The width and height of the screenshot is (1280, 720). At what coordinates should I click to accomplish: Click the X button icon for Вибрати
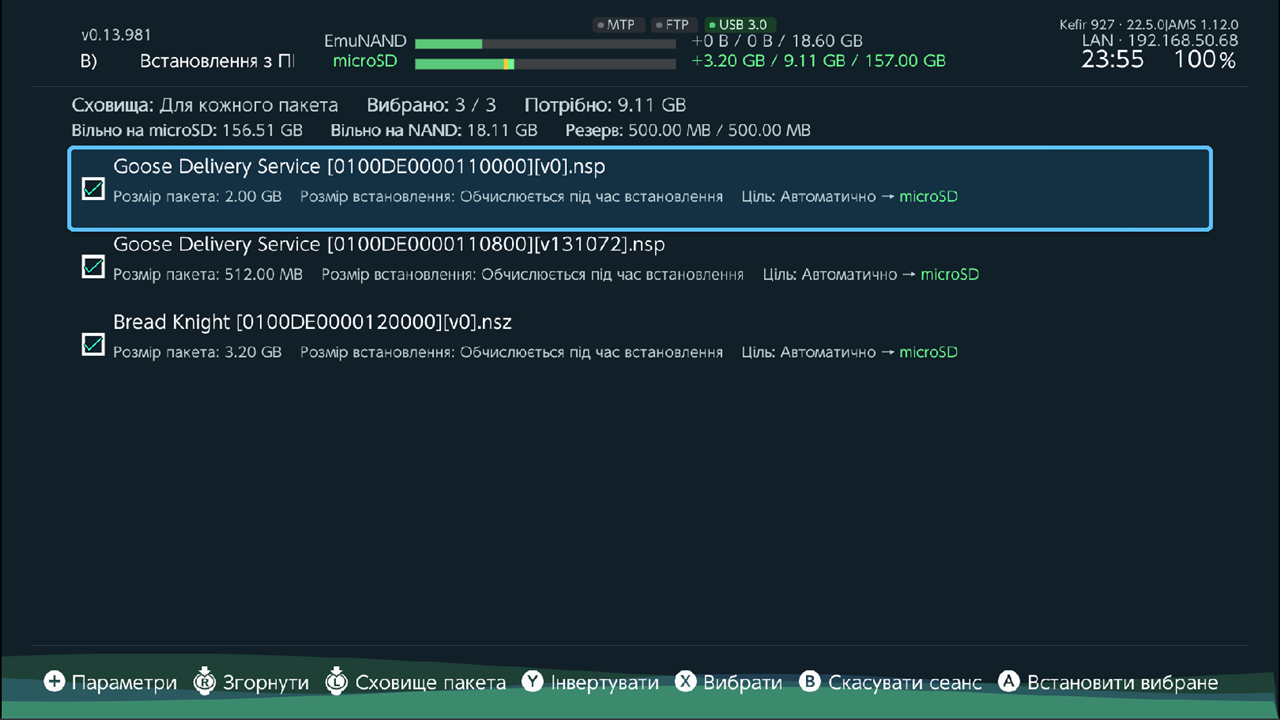pos(685,682)
